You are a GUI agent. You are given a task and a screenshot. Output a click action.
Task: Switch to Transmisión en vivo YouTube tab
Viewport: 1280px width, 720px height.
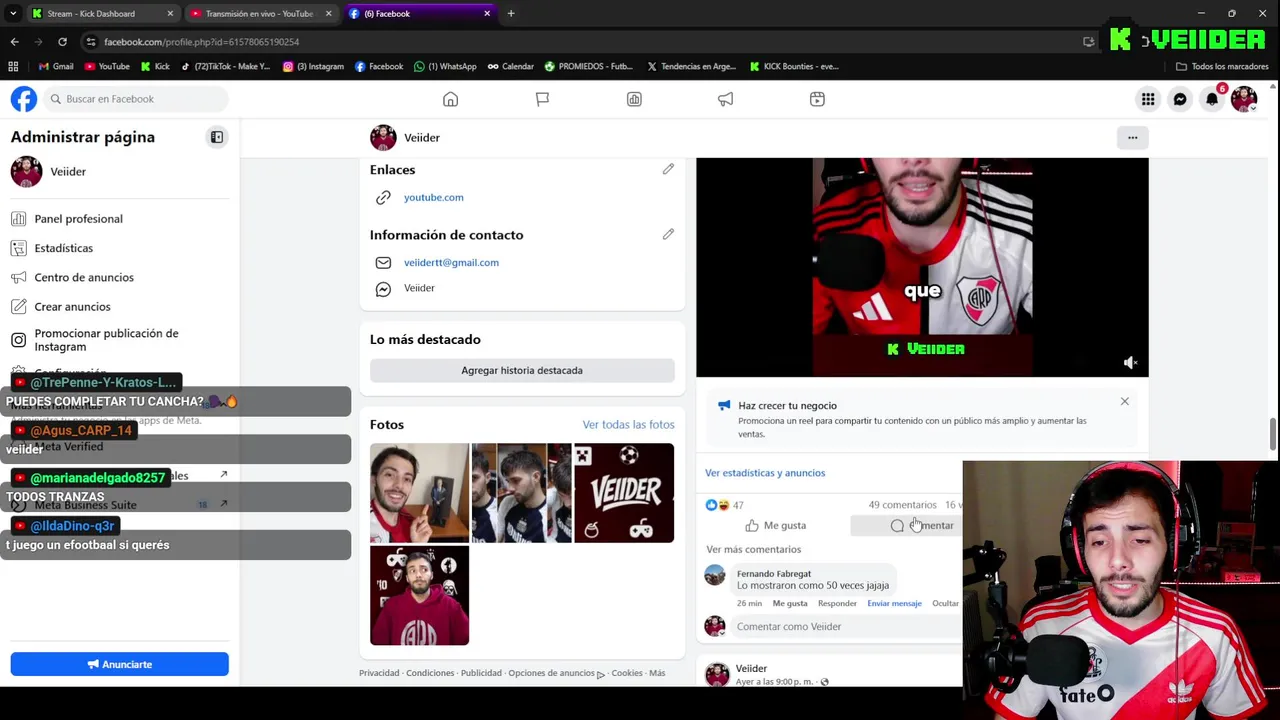tap(259, 14)
